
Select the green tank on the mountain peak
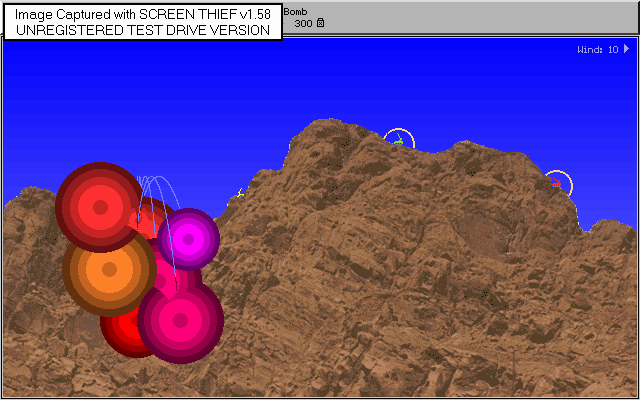click(x=398, y=141)
